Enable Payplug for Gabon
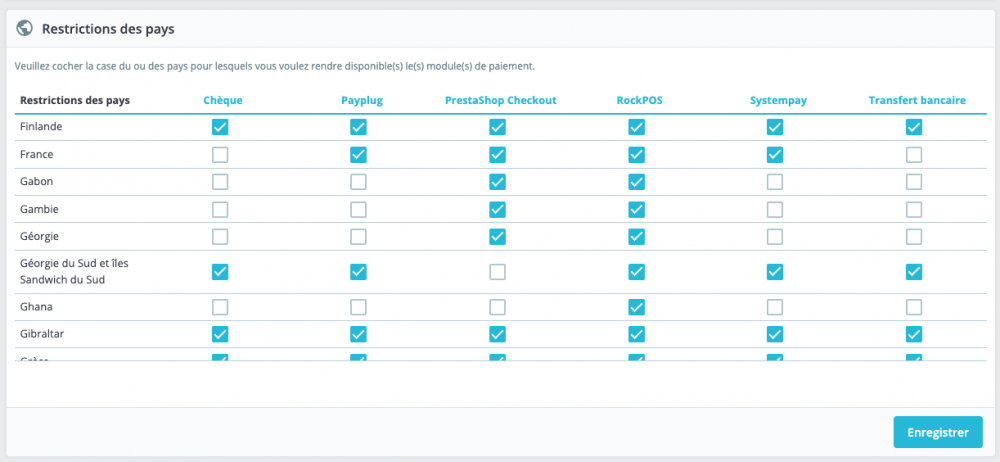This screenshot has width=1000, height=462. point(358,182)
